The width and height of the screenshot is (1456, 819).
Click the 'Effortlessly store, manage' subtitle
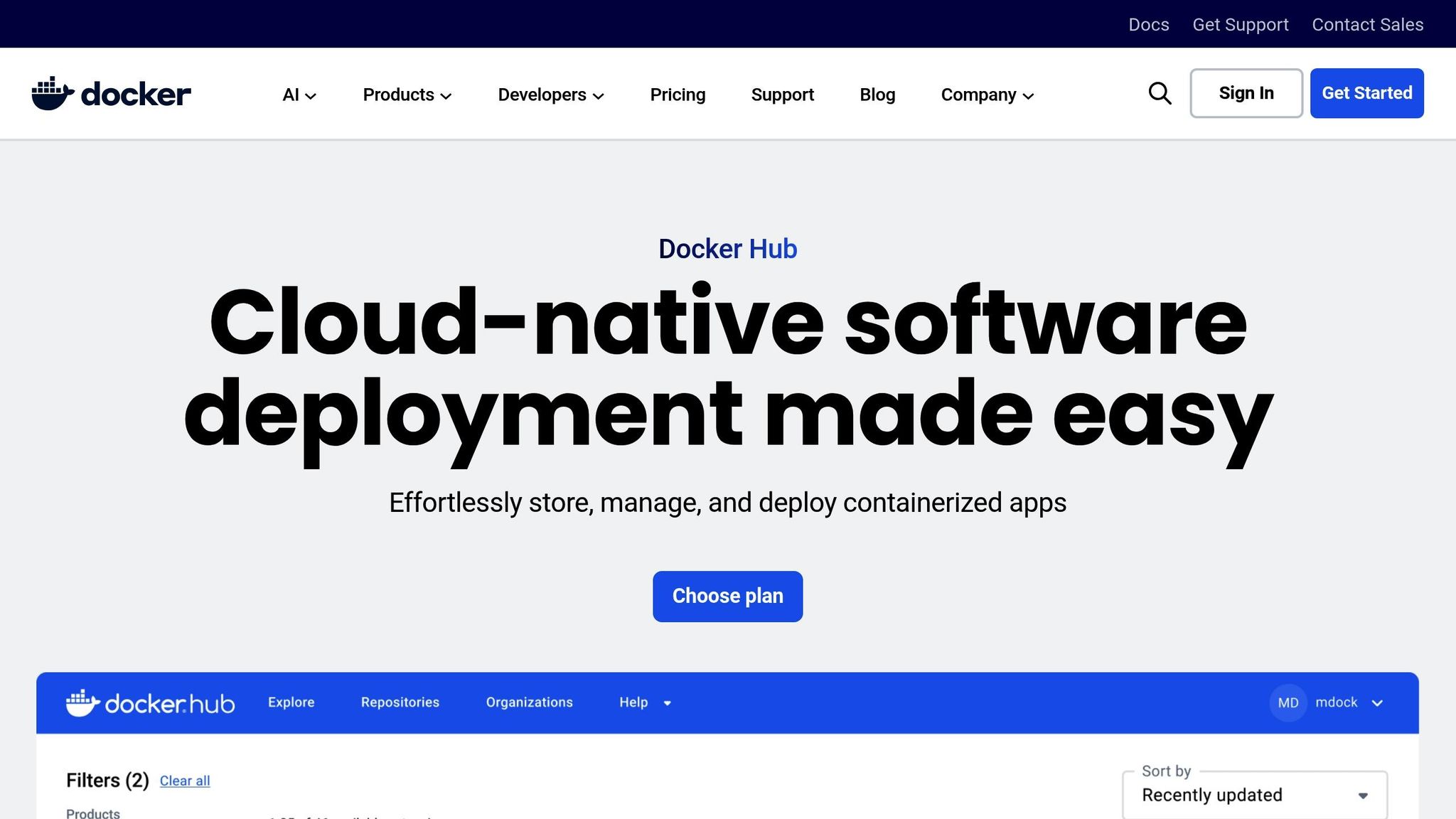[x=728, y=503]
